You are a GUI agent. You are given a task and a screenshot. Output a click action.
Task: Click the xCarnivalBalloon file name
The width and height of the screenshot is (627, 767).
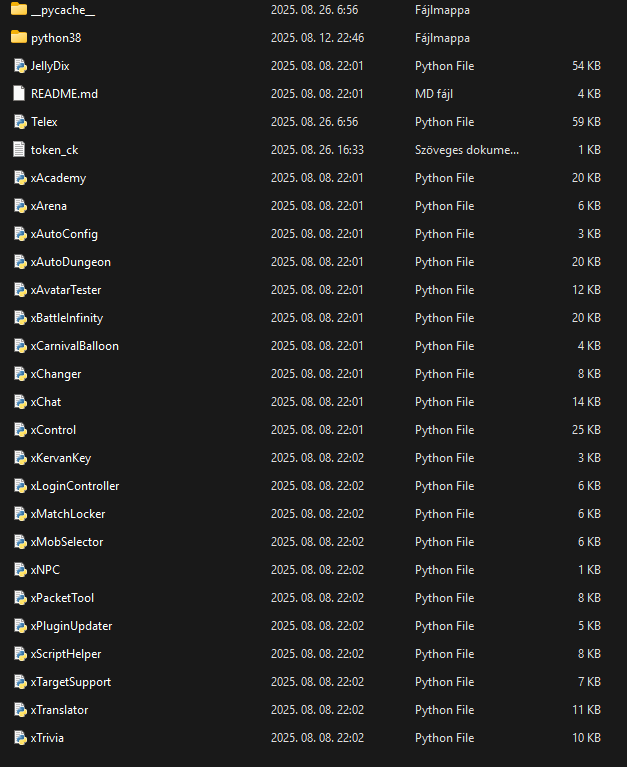[x=75, y=346]
